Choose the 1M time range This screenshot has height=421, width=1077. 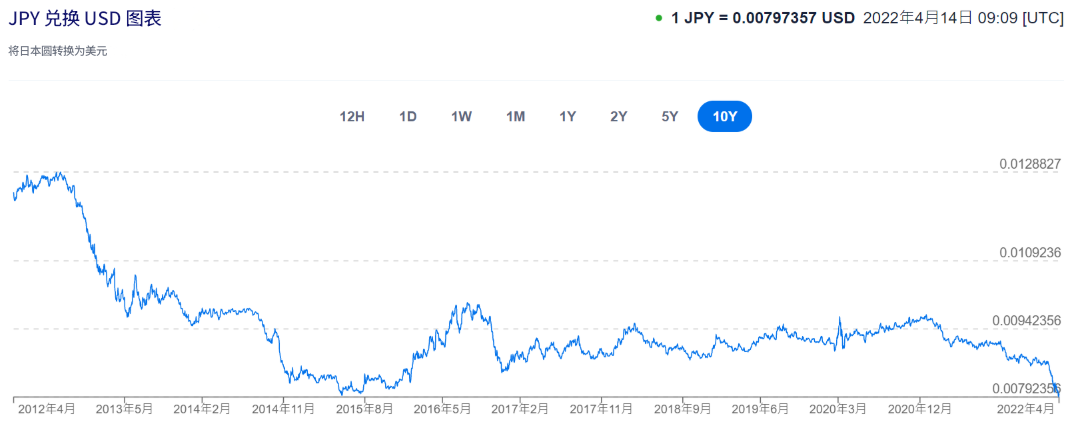tap(515, 117)
